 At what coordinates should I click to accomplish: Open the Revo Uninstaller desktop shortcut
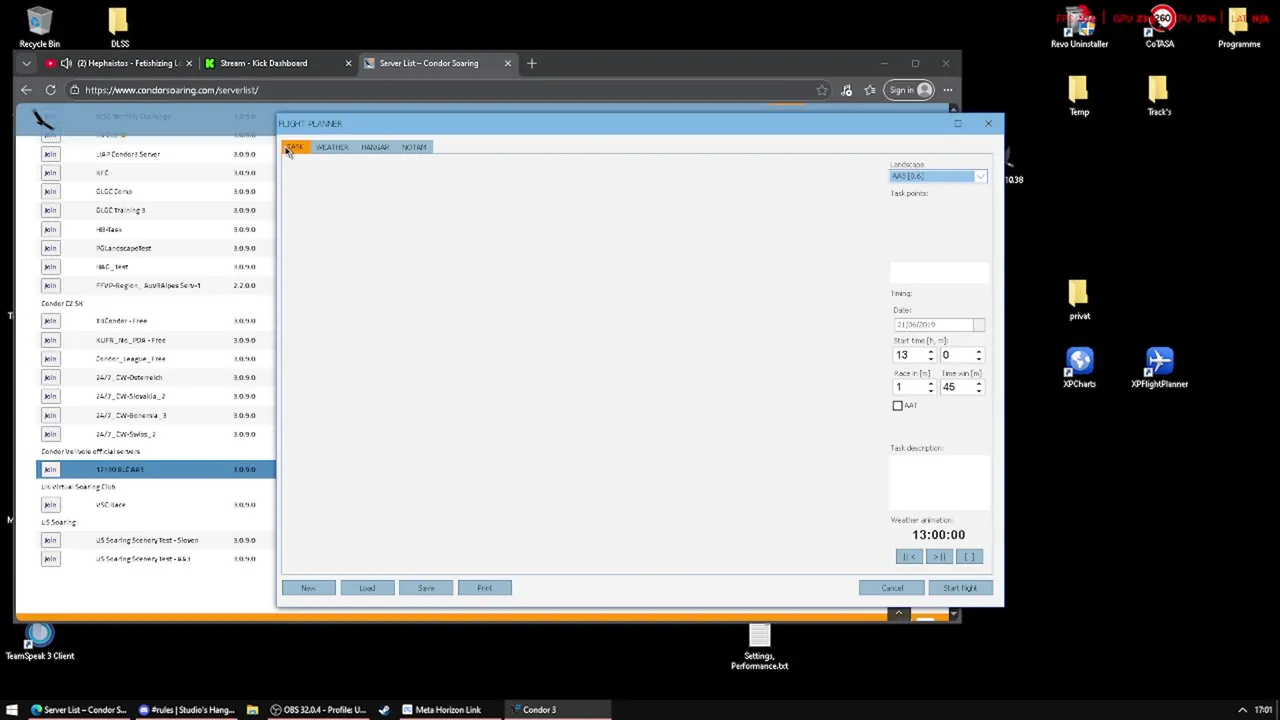coord(1079,28)
